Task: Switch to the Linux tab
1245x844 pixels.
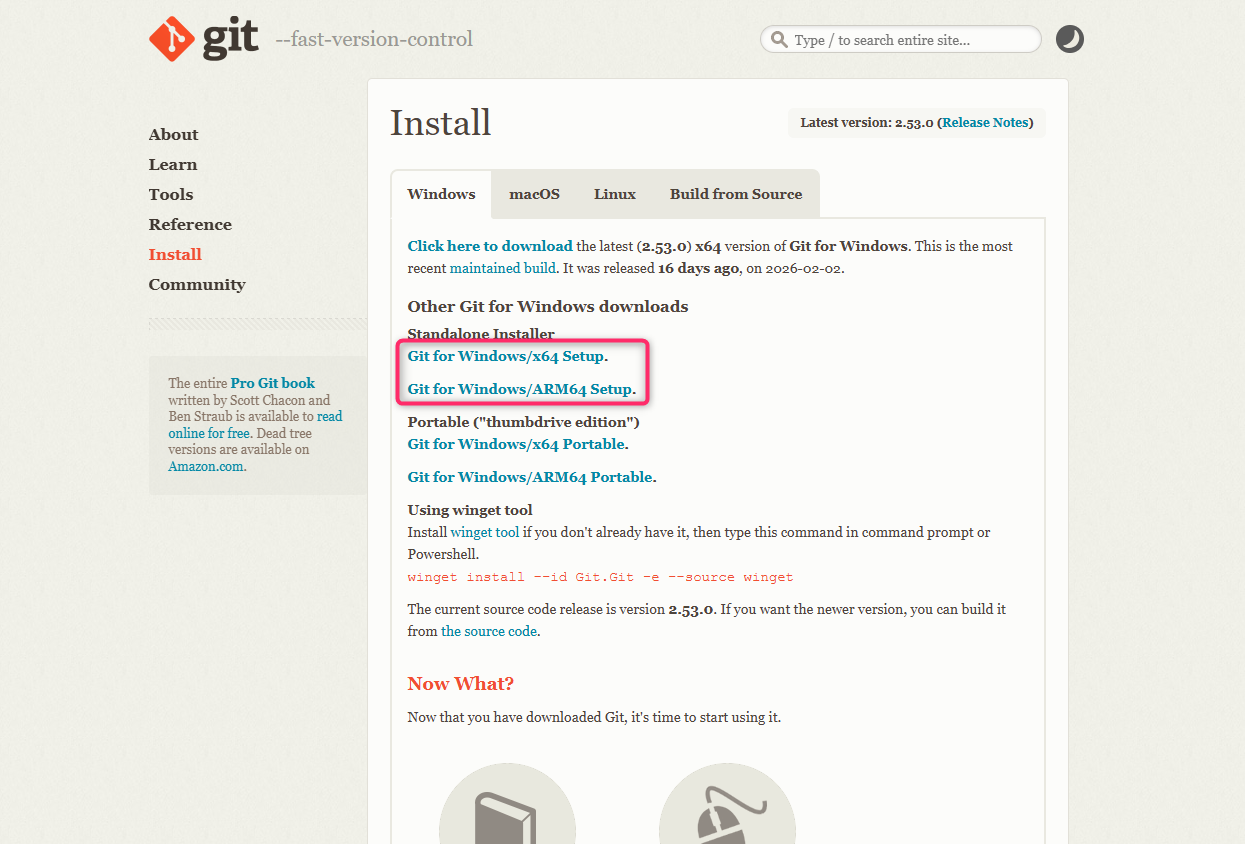Action: point(614,194)
